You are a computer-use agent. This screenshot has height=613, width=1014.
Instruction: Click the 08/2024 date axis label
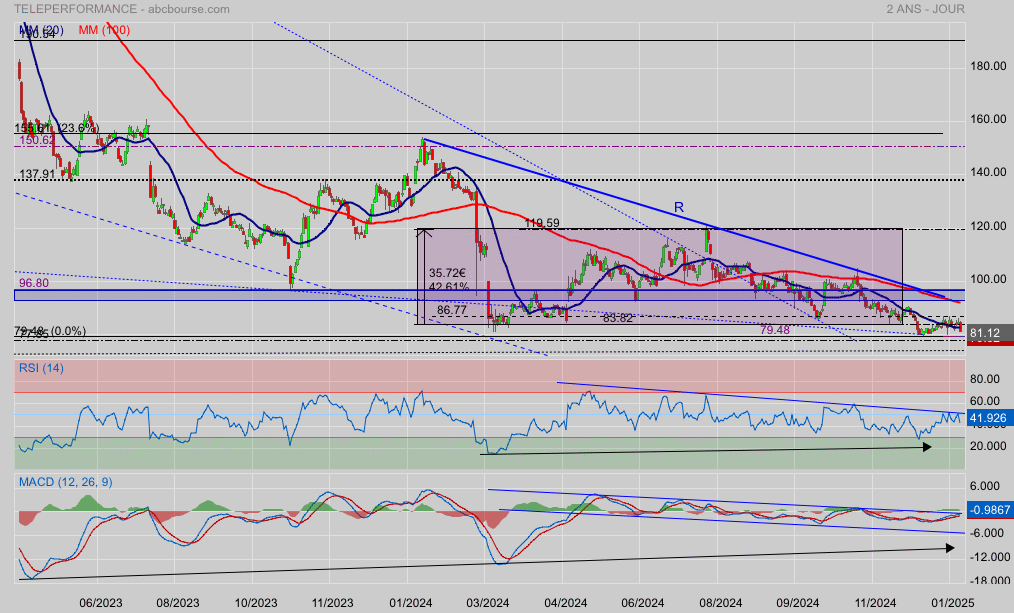point(720,603)
